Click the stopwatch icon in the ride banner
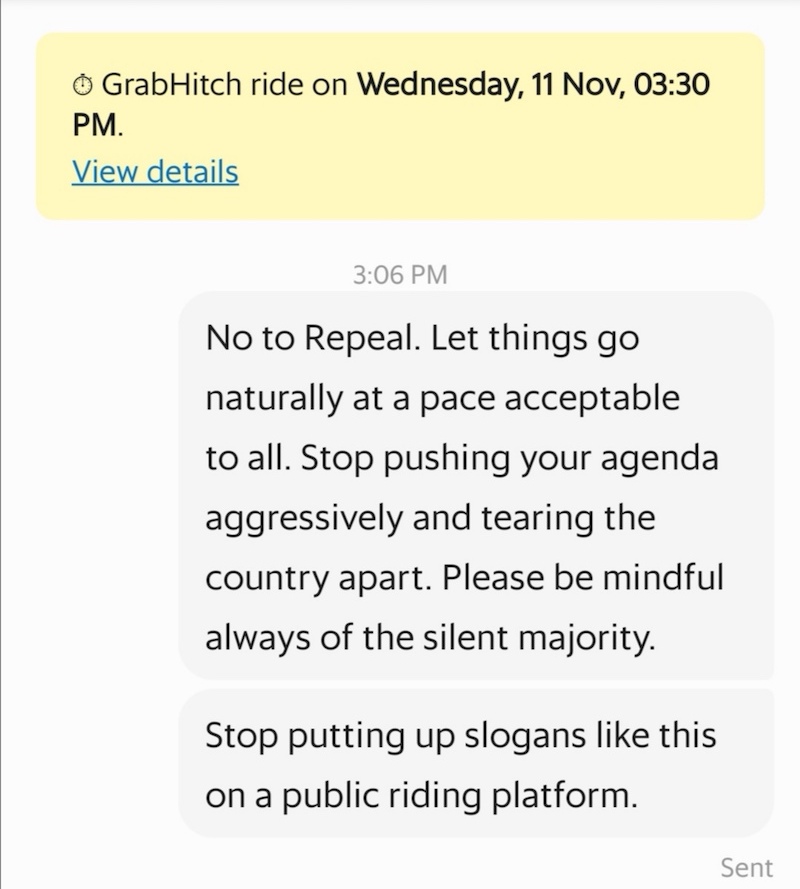The height and width of the screenshot is (889, 800). pyautogui.click(x=83, y=86)
